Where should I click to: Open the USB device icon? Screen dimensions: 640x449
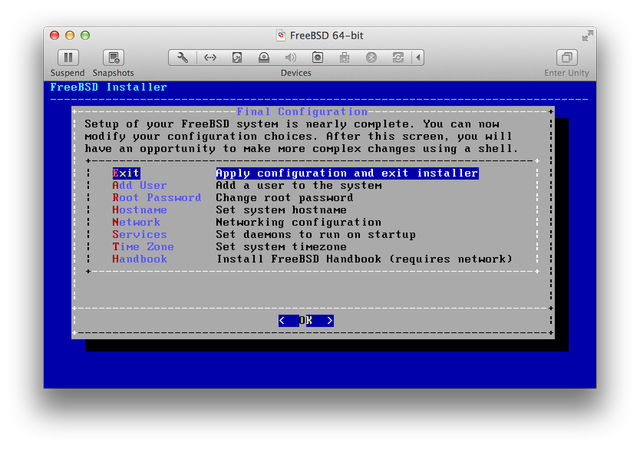(344, 58)
